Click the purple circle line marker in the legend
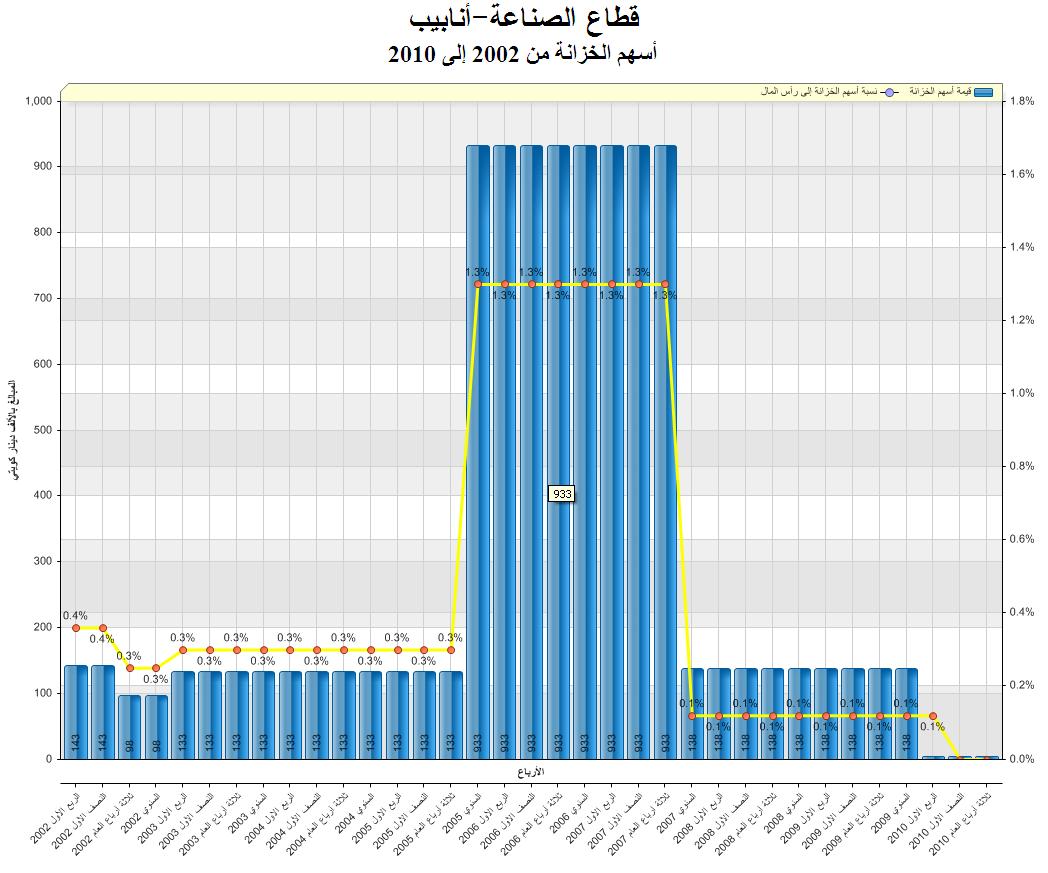Screen dimensions: 1048x873 tap(889, 92)
